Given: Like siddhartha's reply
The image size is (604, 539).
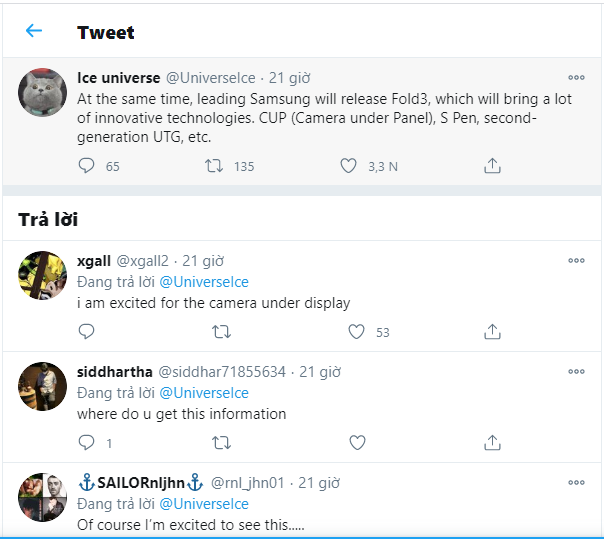Looking at the screenshot, I should tap(356, 441).
